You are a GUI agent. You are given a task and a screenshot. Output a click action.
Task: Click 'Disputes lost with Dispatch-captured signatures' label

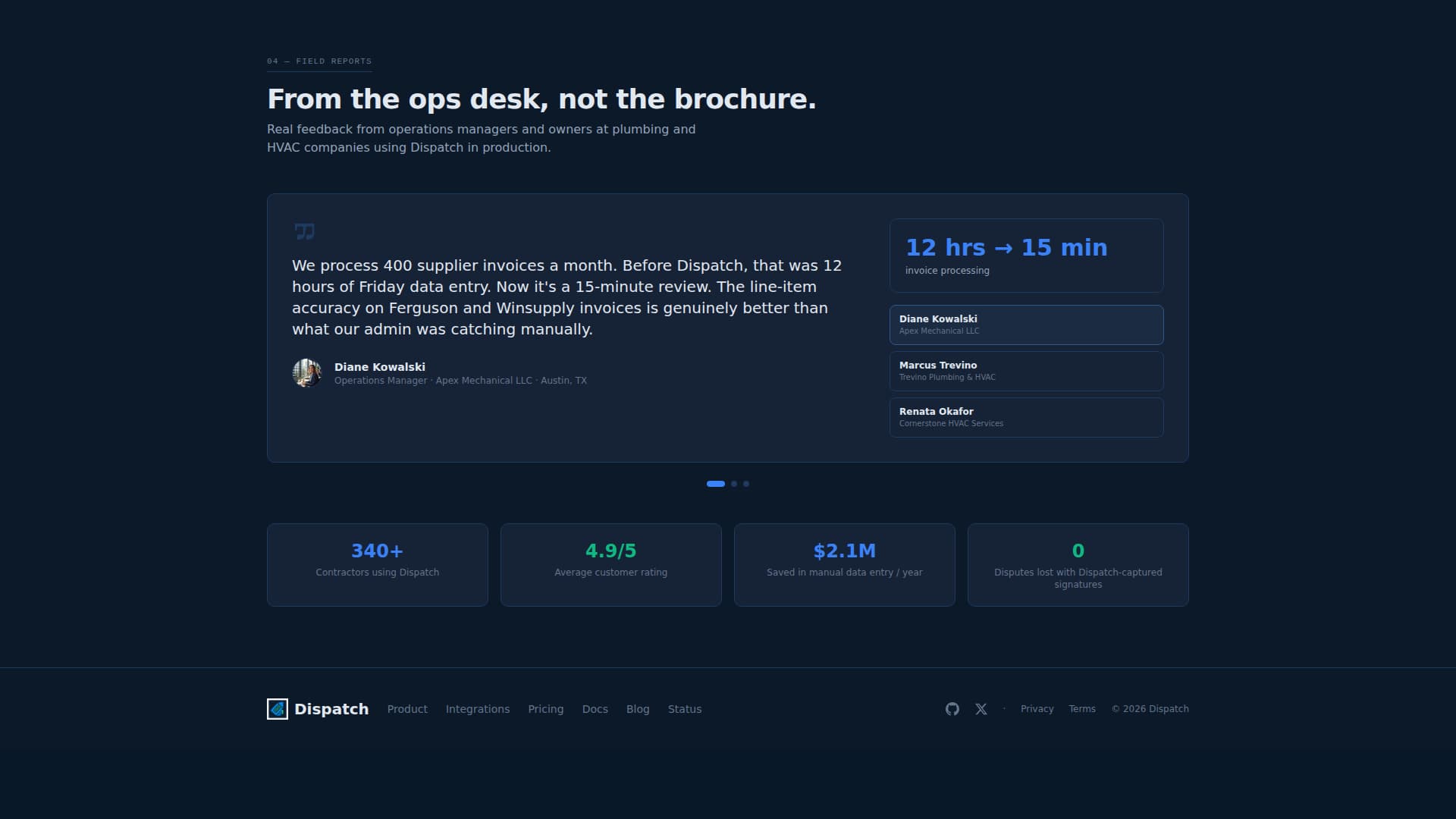click(x=1078, y=579)
